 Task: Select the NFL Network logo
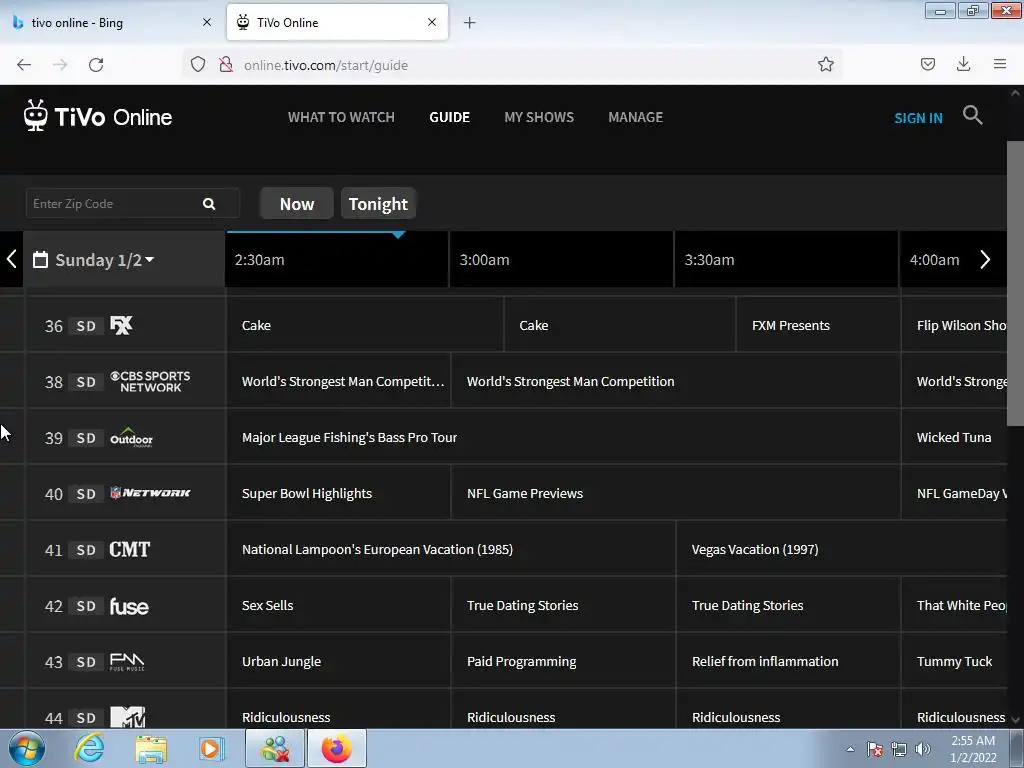tap(150, 493)
